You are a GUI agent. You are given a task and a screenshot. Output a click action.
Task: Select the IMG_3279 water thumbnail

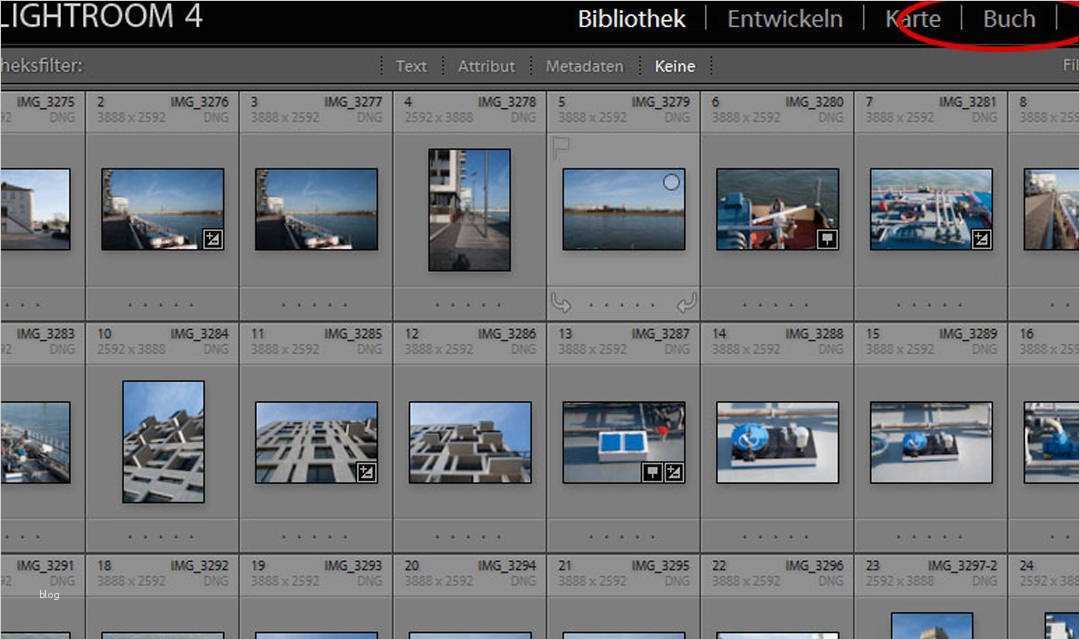[x=623, y=209]
